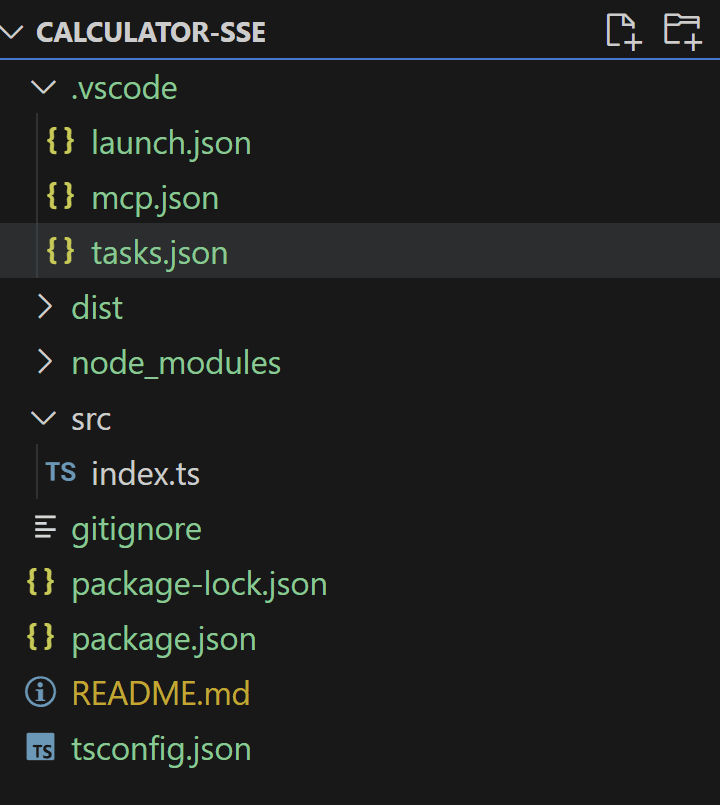Click the JSON braces icon beside launch.json
Viewport: 720px width, 805px height.
pos(61,141)
